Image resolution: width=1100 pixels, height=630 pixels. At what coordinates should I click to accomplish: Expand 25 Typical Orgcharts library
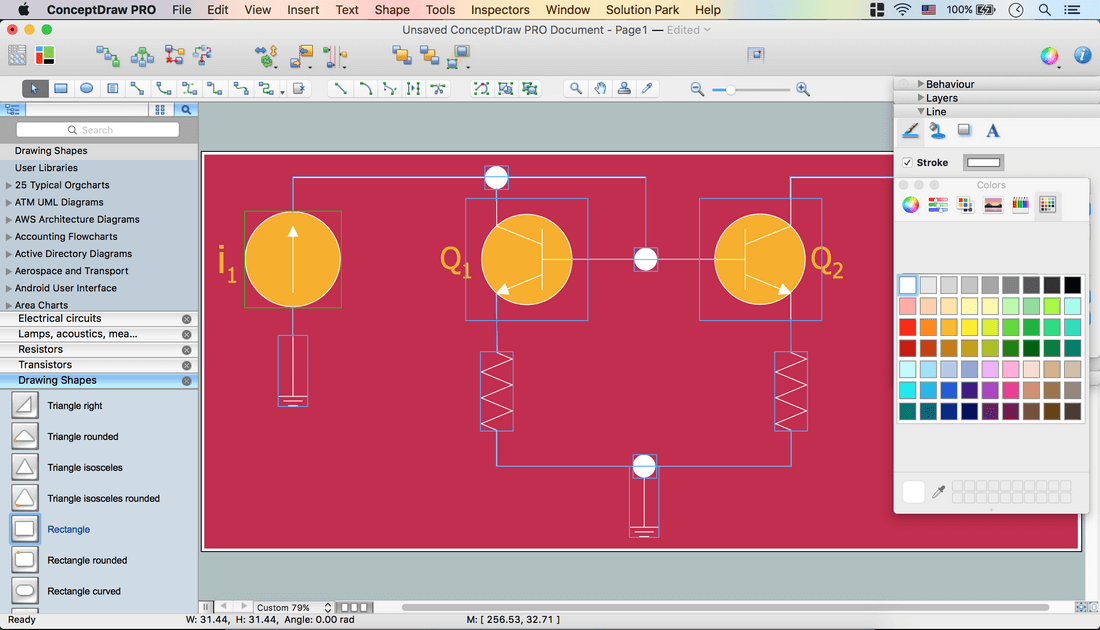pyautogui.click(x=9, y=185)
